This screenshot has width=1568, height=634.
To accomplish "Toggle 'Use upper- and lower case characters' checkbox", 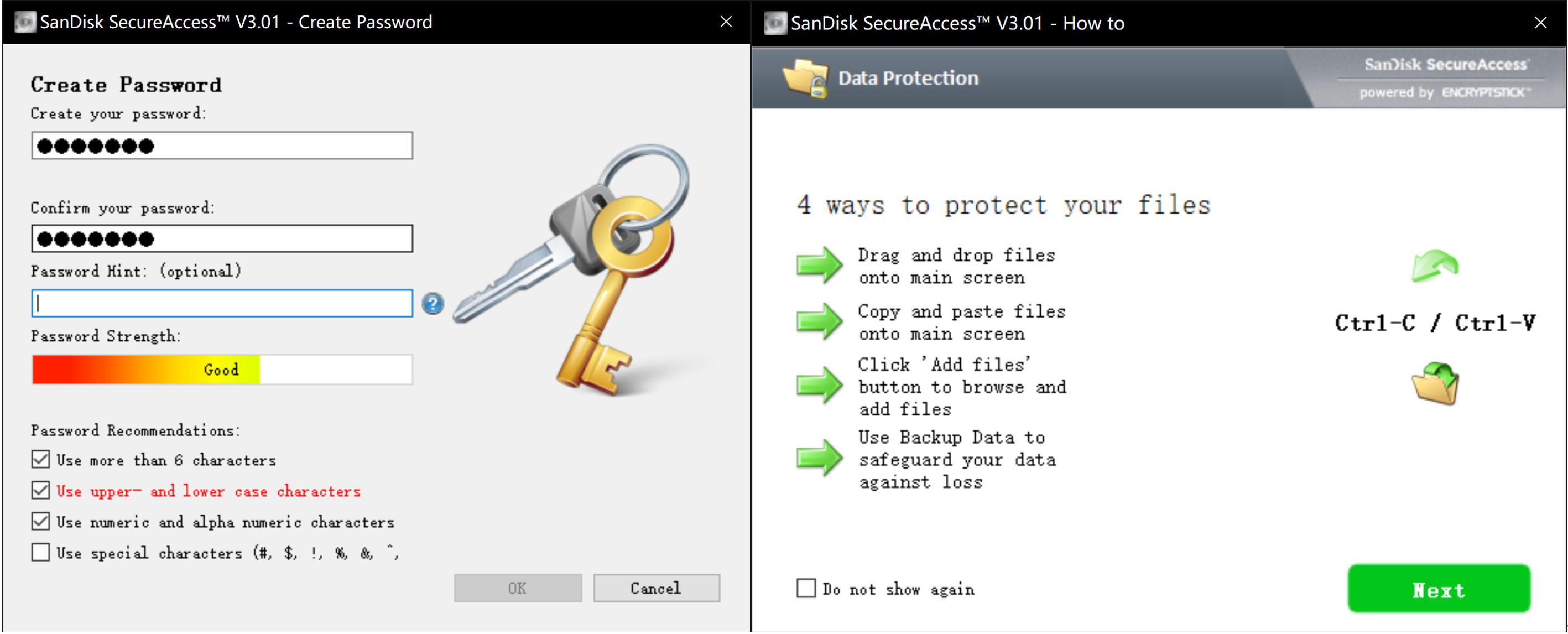I will click(41, 490).
